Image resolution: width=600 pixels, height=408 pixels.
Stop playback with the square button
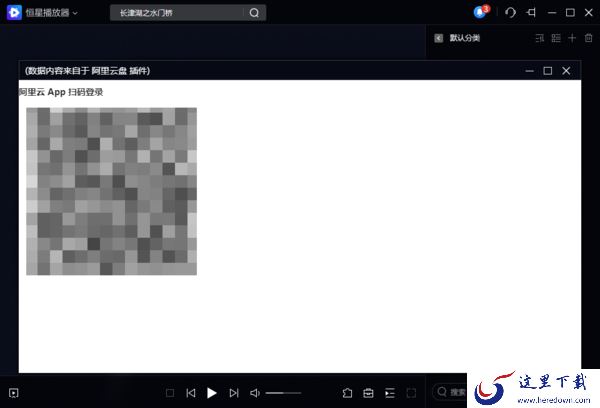170,393
